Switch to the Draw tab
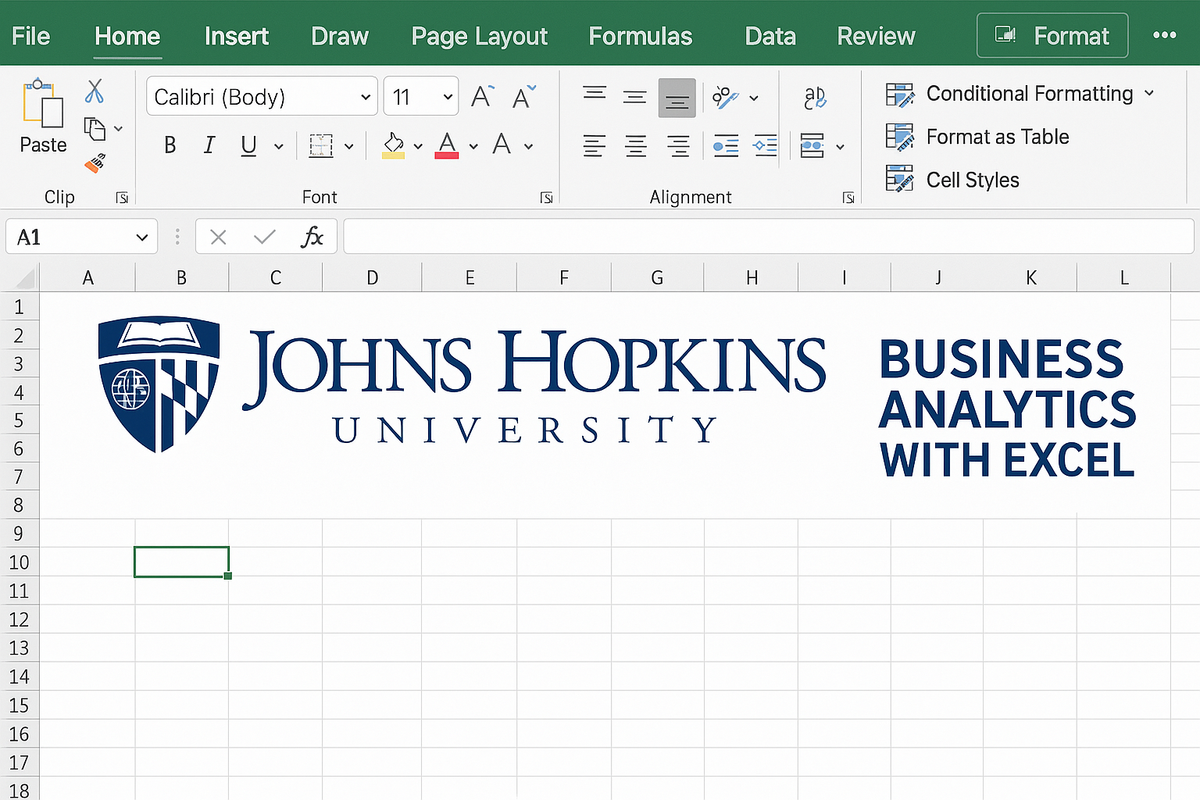 (x=340, y=36)
